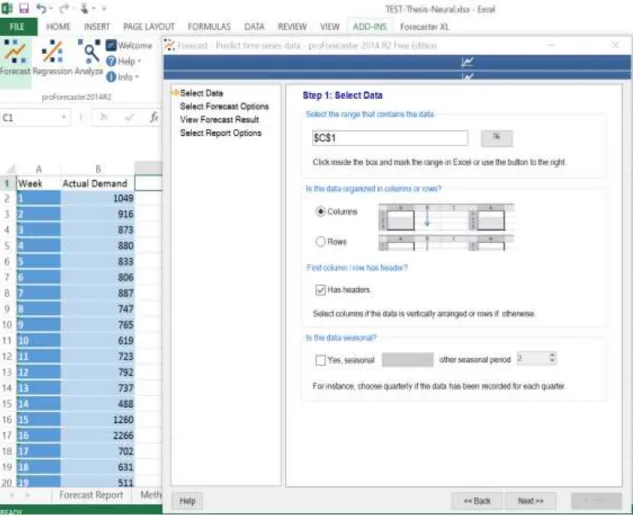Select the ADD-INS ribbon tab

pos(370,27)
